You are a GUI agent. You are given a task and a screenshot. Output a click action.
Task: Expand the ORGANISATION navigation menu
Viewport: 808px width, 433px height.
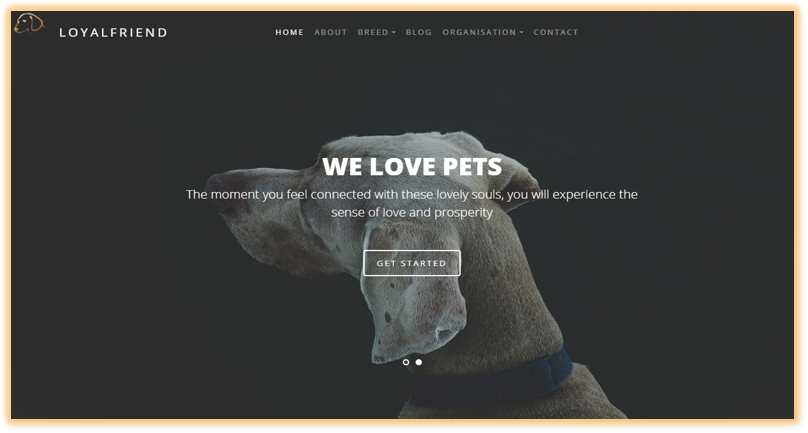pos(482,32)
